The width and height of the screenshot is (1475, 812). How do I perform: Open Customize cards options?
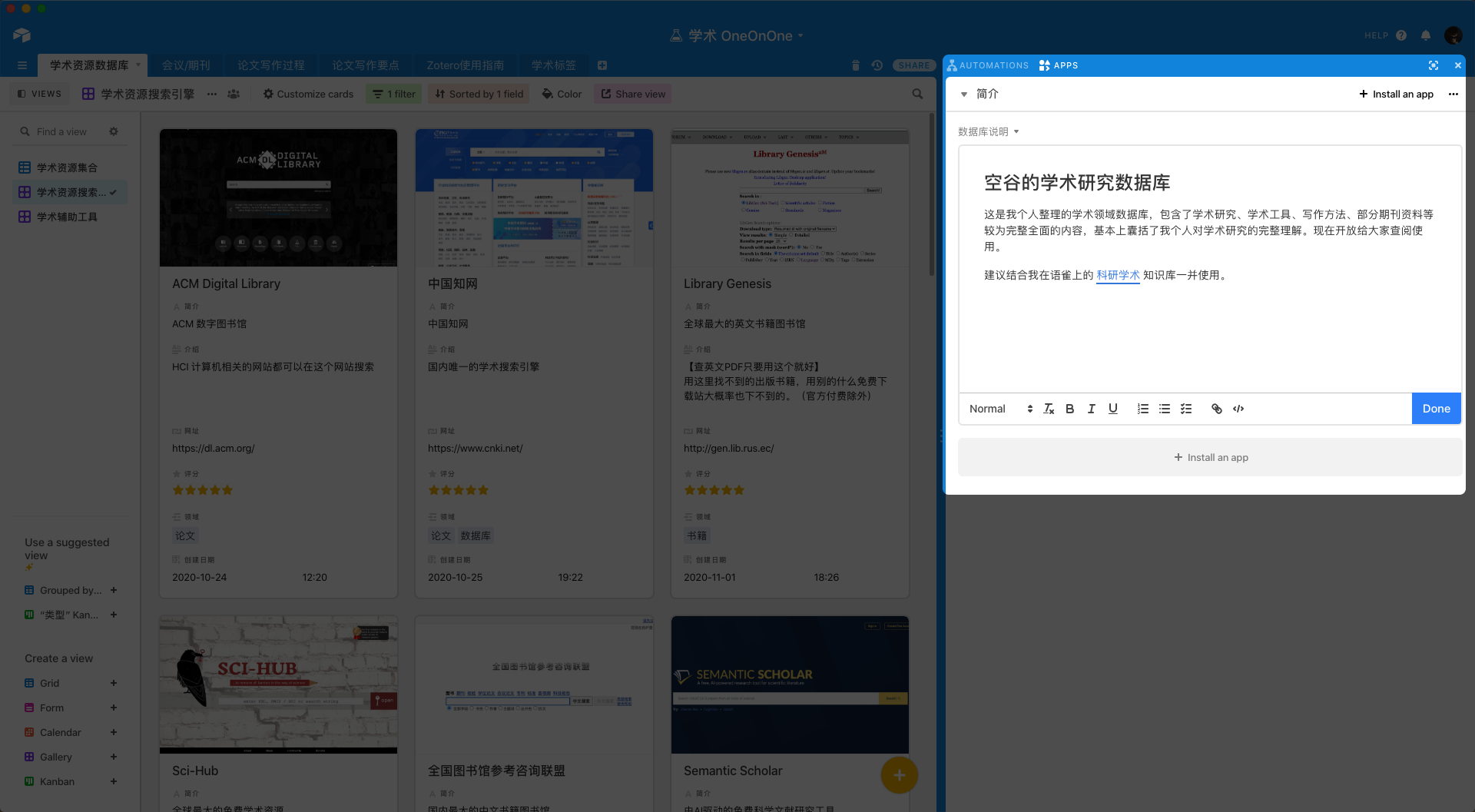[x=308, y=94]
